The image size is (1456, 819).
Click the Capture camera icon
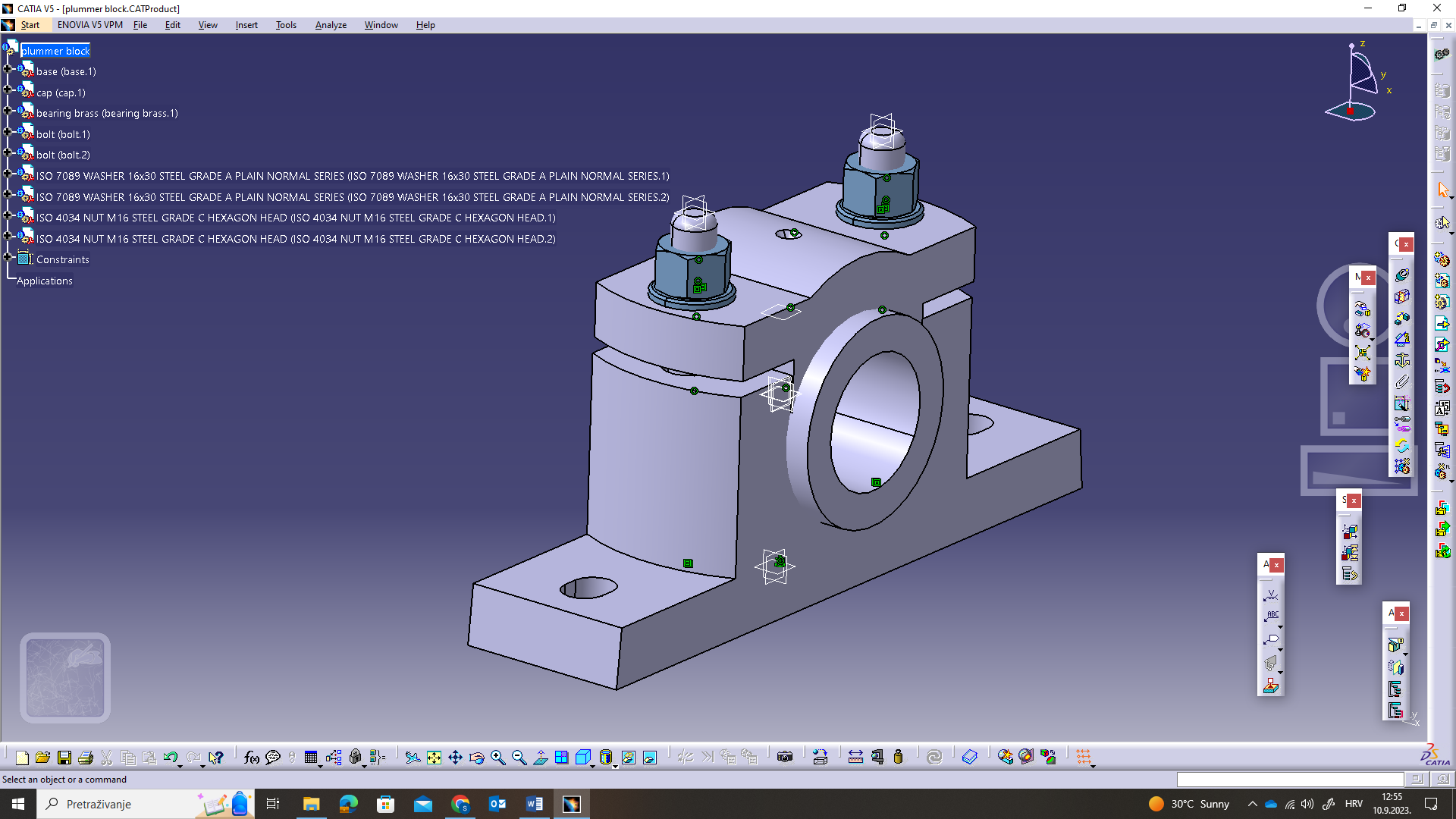pyautogui.click(x=785, y=757)
